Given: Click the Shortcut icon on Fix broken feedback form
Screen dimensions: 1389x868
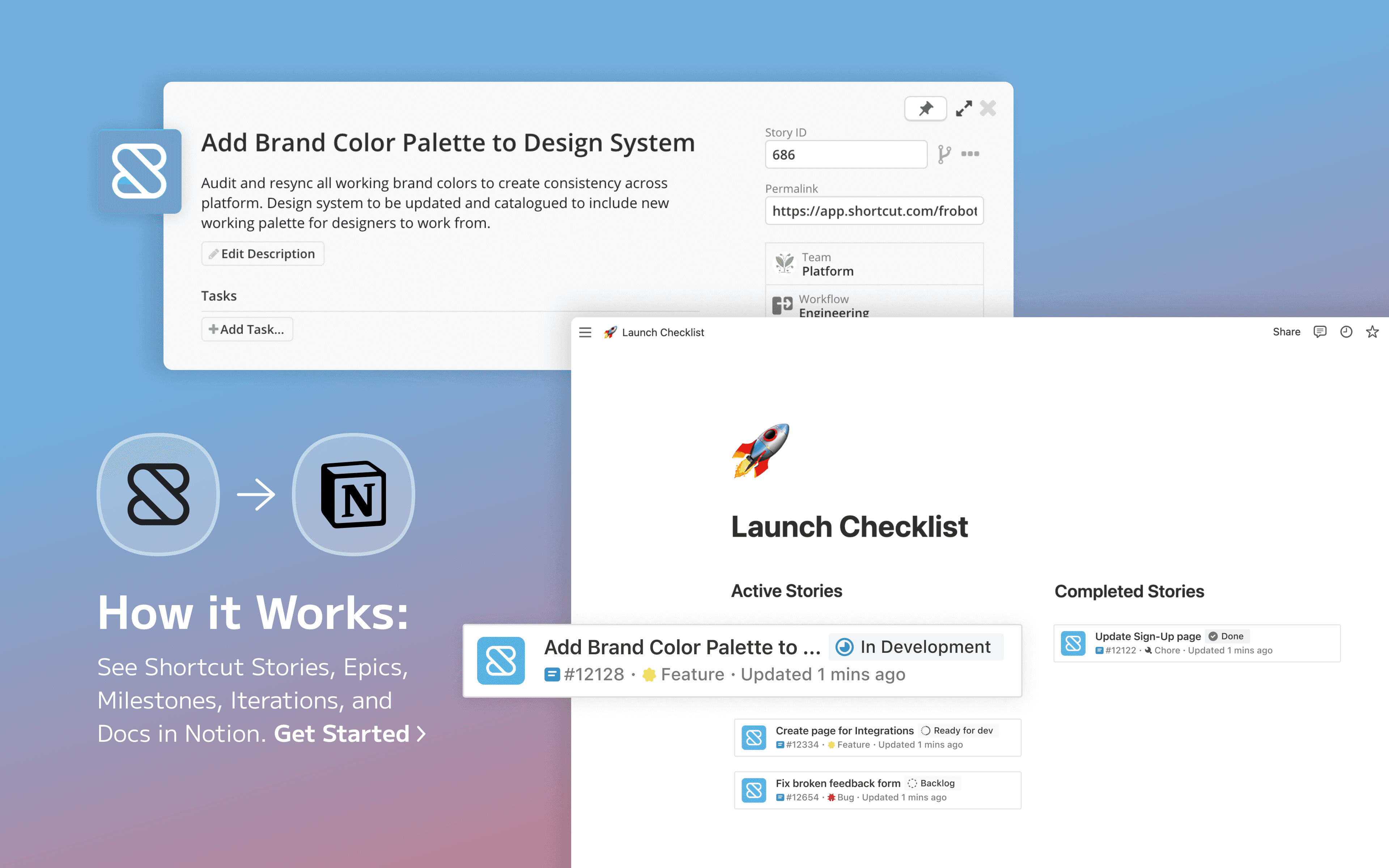Looking at the screenshot, I should pyautogui.click(x=753, y=791).
